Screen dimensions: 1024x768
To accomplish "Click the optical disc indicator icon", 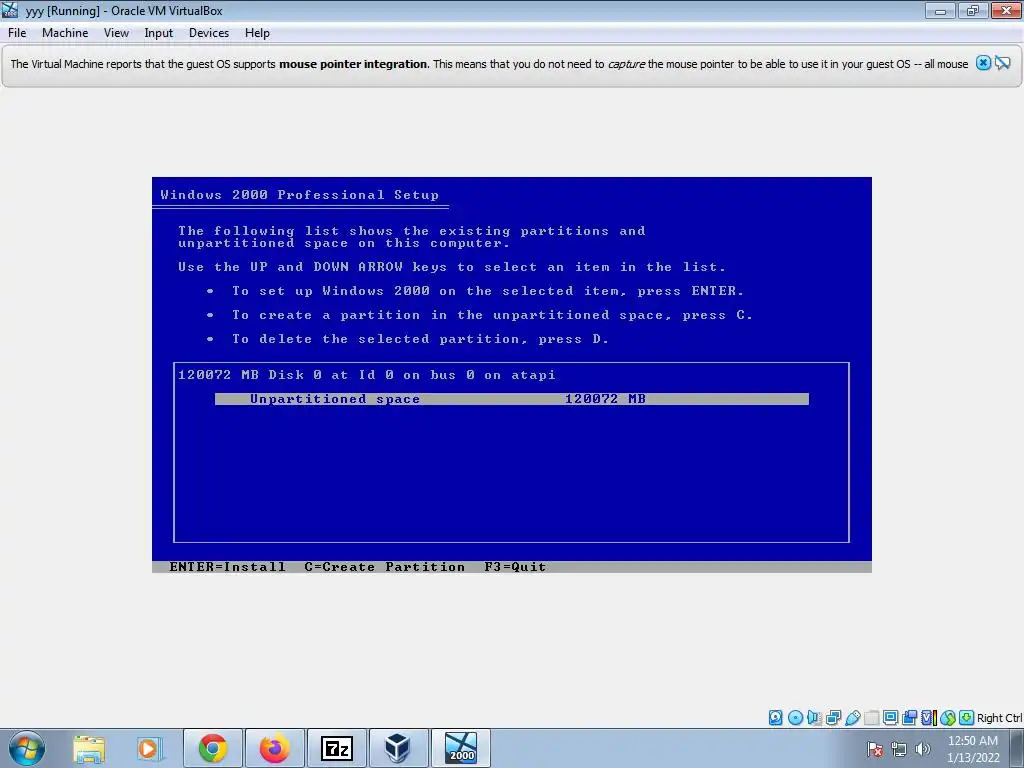I will (795, 718).
